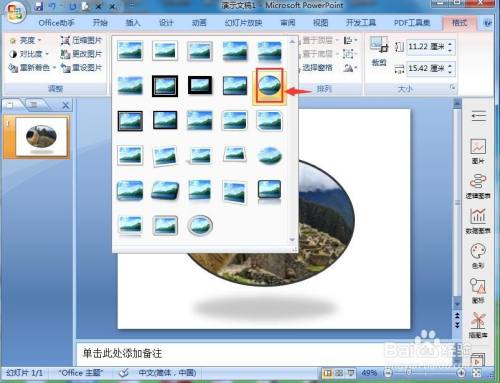The width and height of the screenshot is (500, 383).
Task: Choose the Thick Matte Black picture style
Action: [x=200, y=86]
